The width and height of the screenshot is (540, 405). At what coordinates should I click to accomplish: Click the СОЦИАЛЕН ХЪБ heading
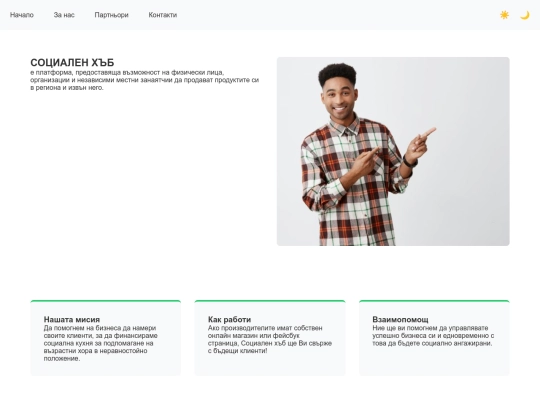(72, 62)
